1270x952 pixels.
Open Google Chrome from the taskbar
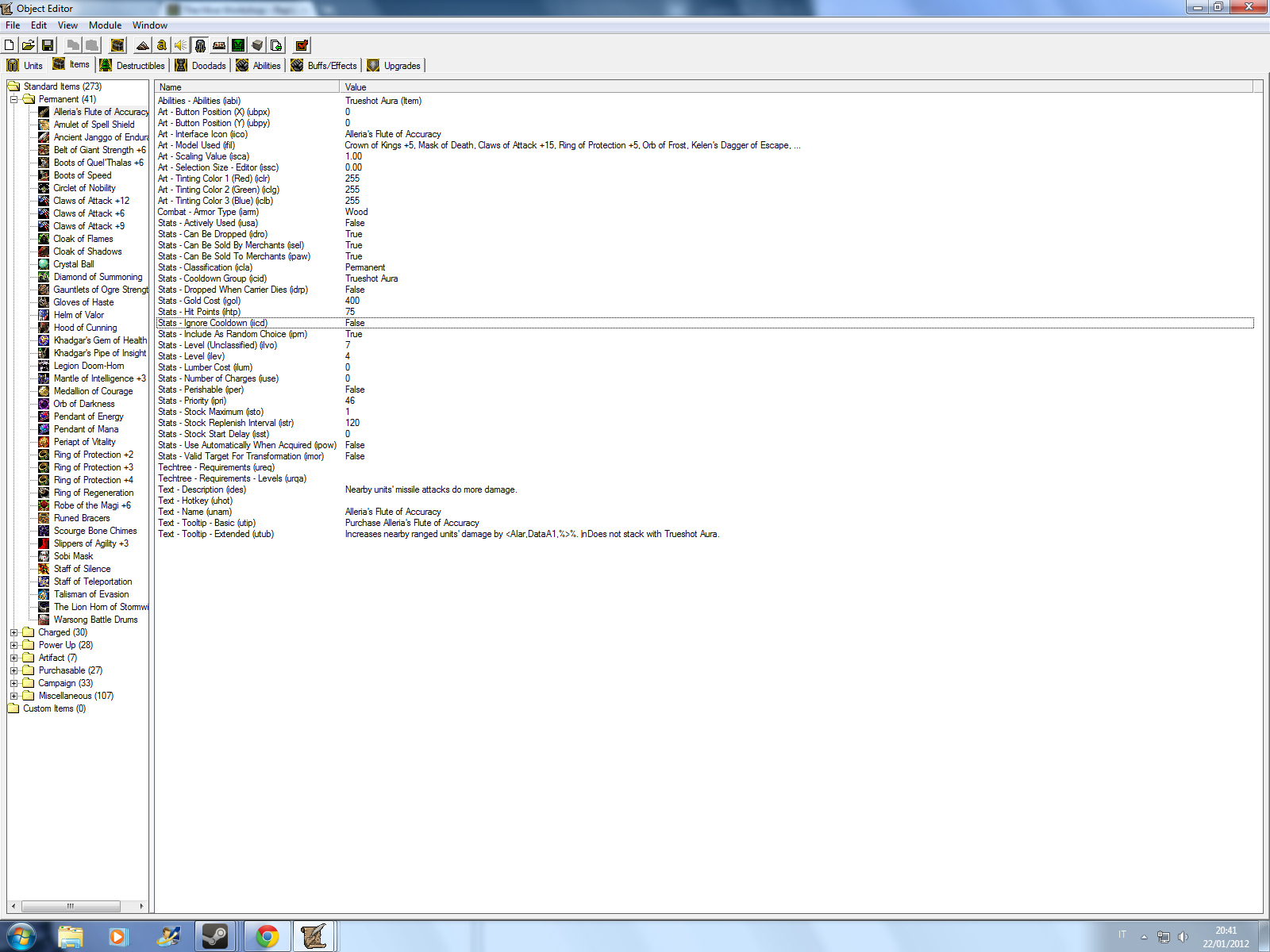pyautogui.click(x=267, y=937)
